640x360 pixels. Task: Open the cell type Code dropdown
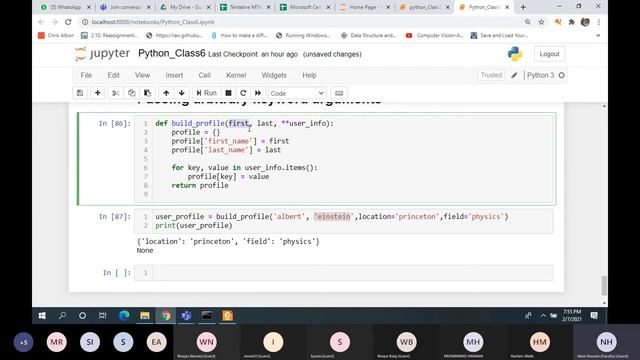pyautogui.click(x=297, y=93)
